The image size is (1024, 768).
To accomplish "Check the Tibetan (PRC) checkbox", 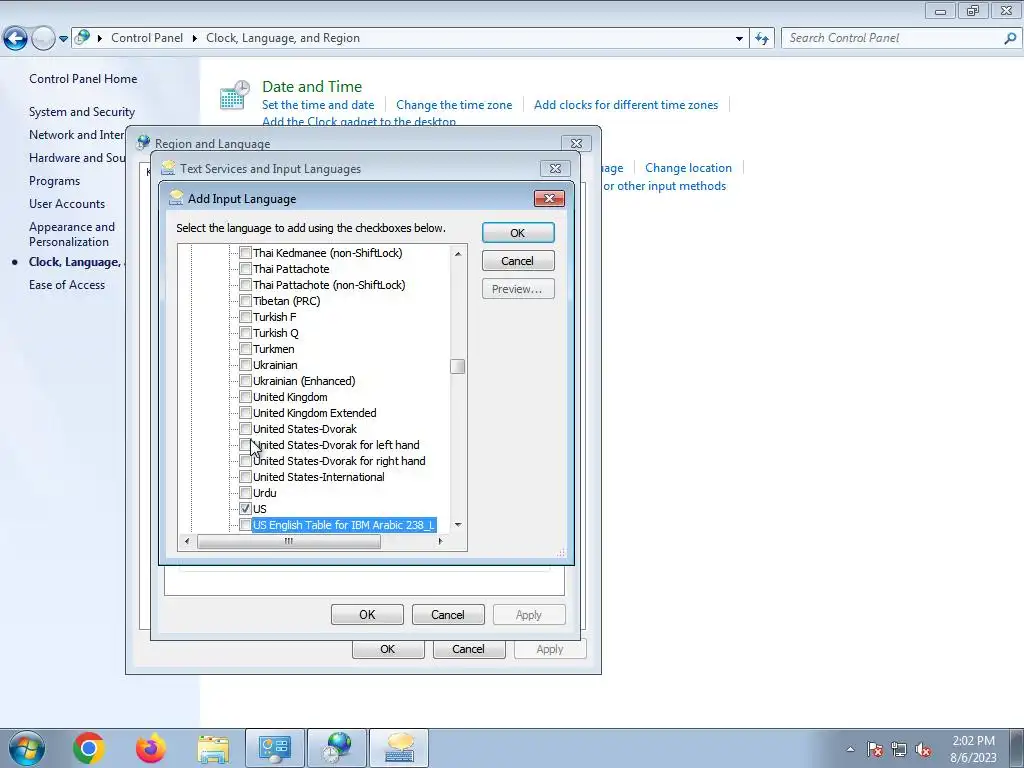I will pos(246,300).
